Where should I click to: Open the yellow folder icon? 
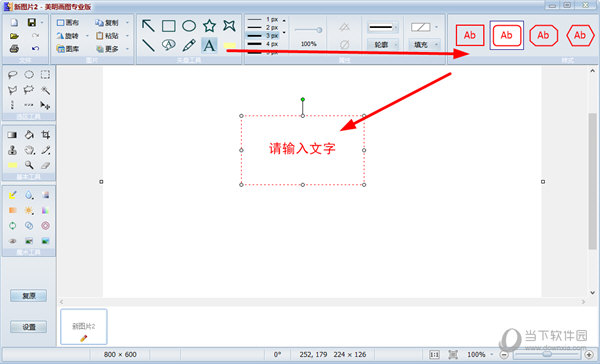point(14,36)
